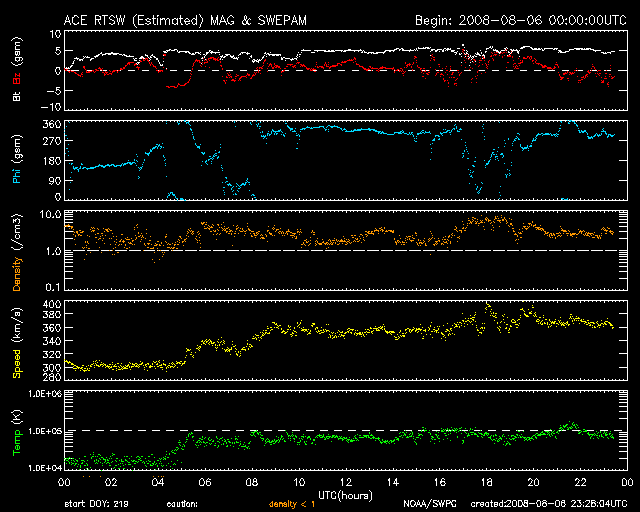
Task: Click the "start DOY: 219" footer text
Action: 96,504
